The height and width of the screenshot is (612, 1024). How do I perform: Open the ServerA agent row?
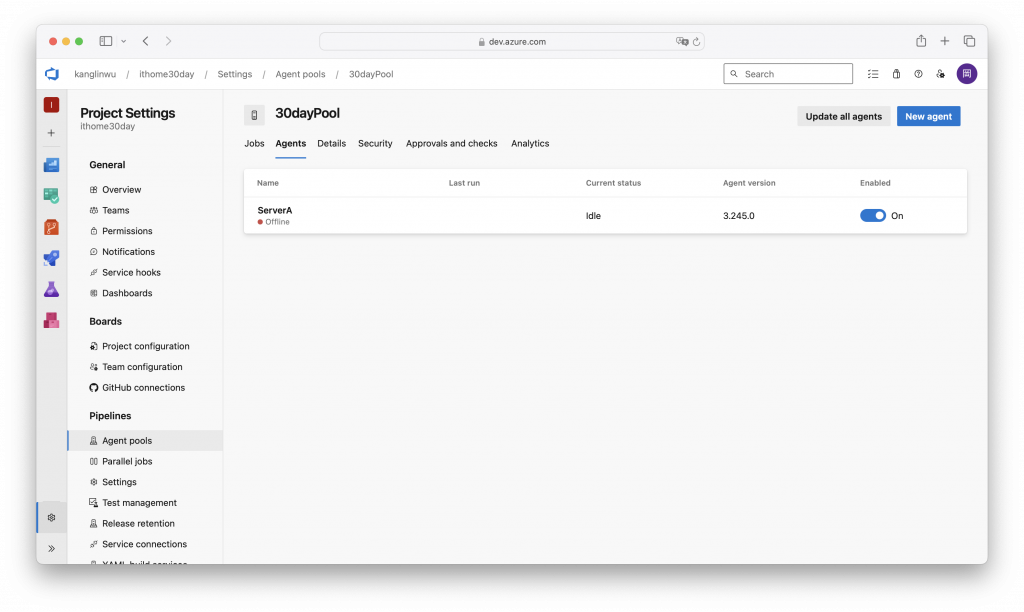605,216
